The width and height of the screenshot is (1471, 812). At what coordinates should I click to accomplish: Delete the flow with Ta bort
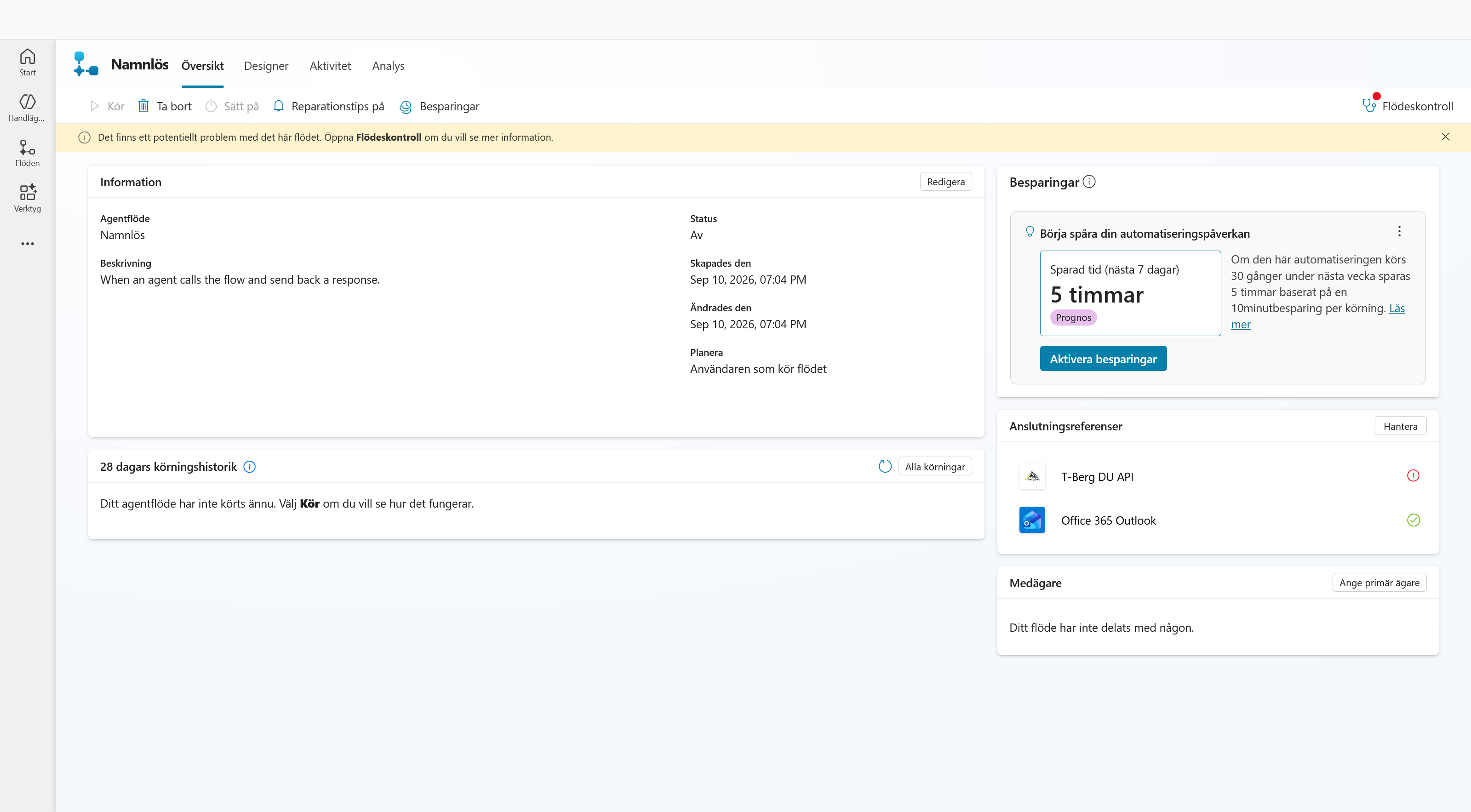pyautogui.click(x=165, y=106)
